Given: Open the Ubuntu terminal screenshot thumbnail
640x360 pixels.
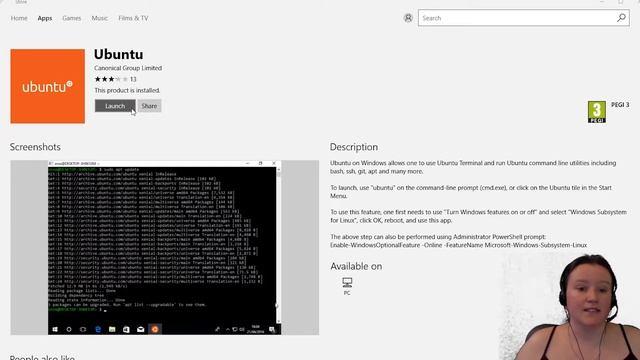Looking at the screenshot, I should pos(164,247).
